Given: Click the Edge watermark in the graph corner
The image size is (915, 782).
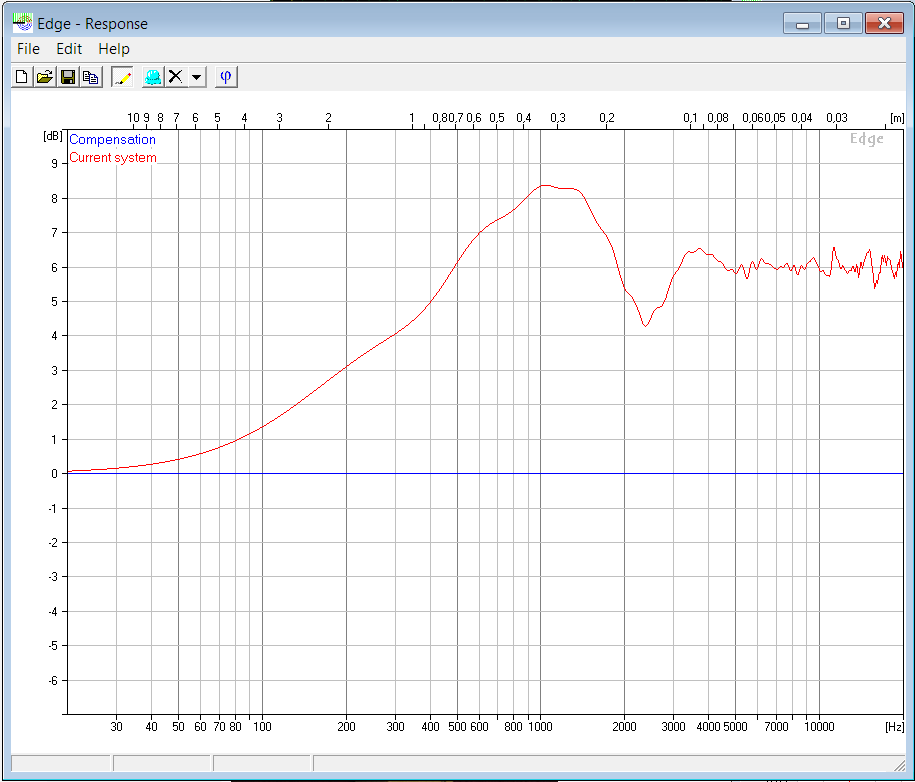Looking at the screenshot, I should tap(867, 140).
